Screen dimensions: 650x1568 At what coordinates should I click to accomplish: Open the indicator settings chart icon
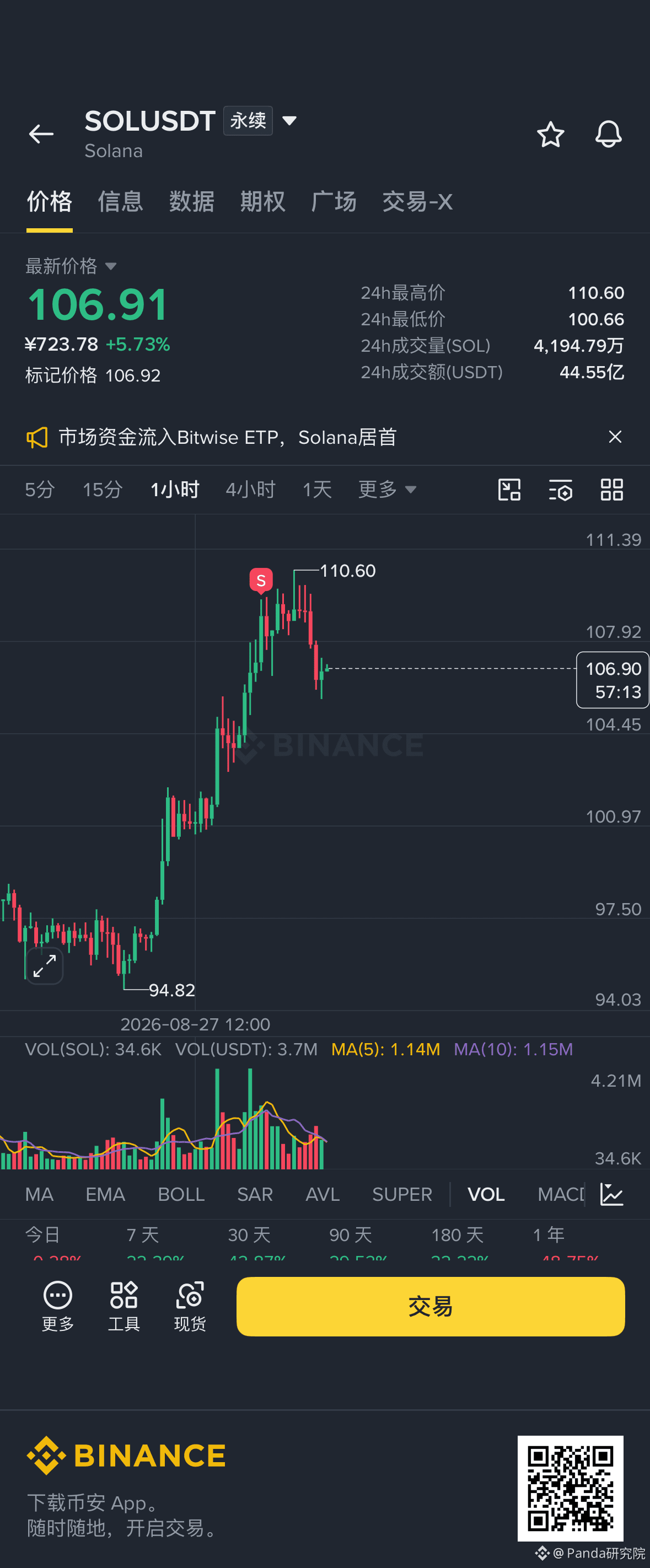(611, 1194)
